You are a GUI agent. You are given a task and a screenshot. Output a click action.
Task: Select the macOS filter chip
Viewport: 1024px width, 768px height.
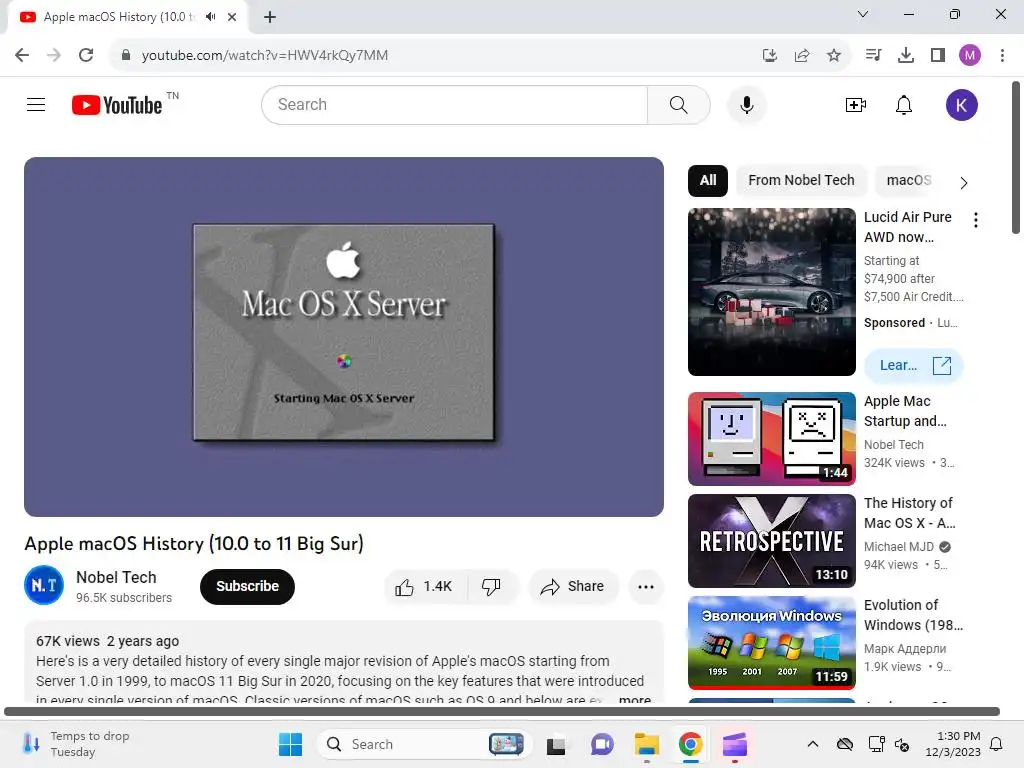pos(908,180)
